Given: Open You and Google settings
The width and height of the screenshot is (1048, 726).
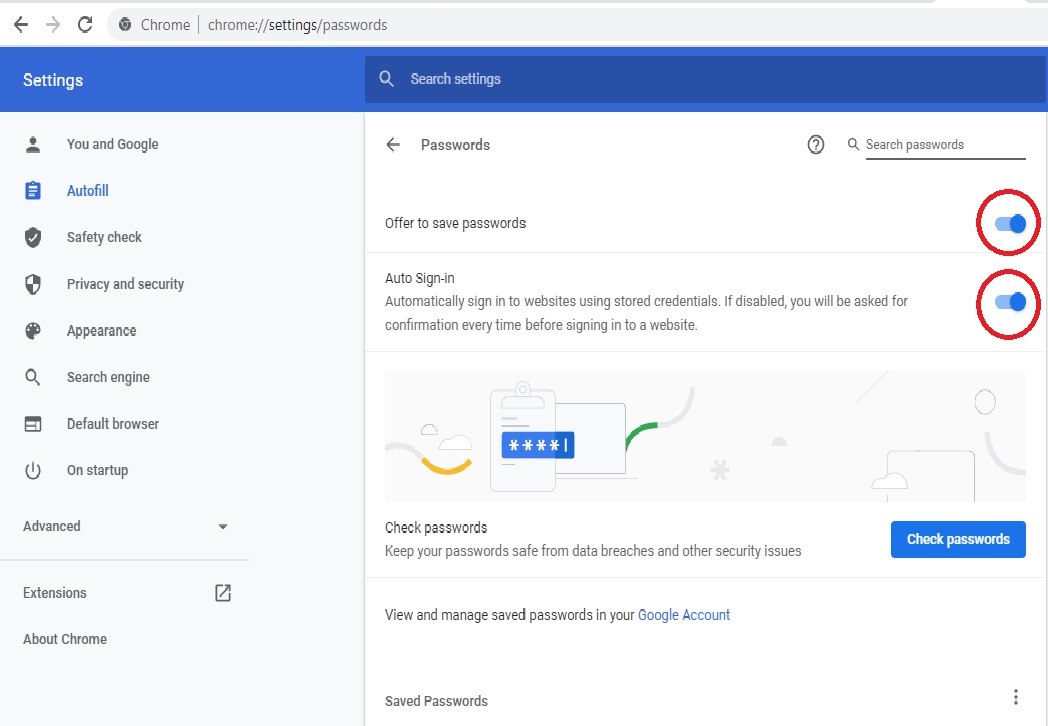Looking at the screenshot, I should click(x=112, y=144).
